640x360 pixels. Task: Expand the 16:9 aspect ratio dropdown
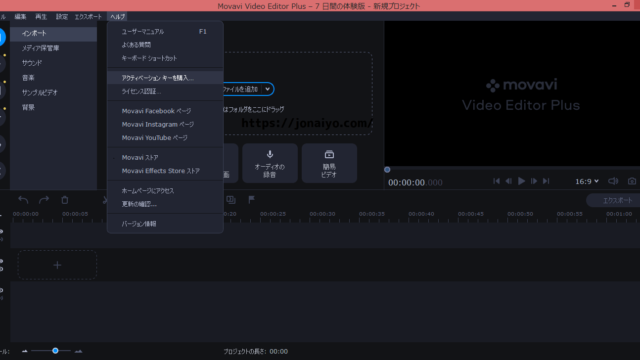587,181
